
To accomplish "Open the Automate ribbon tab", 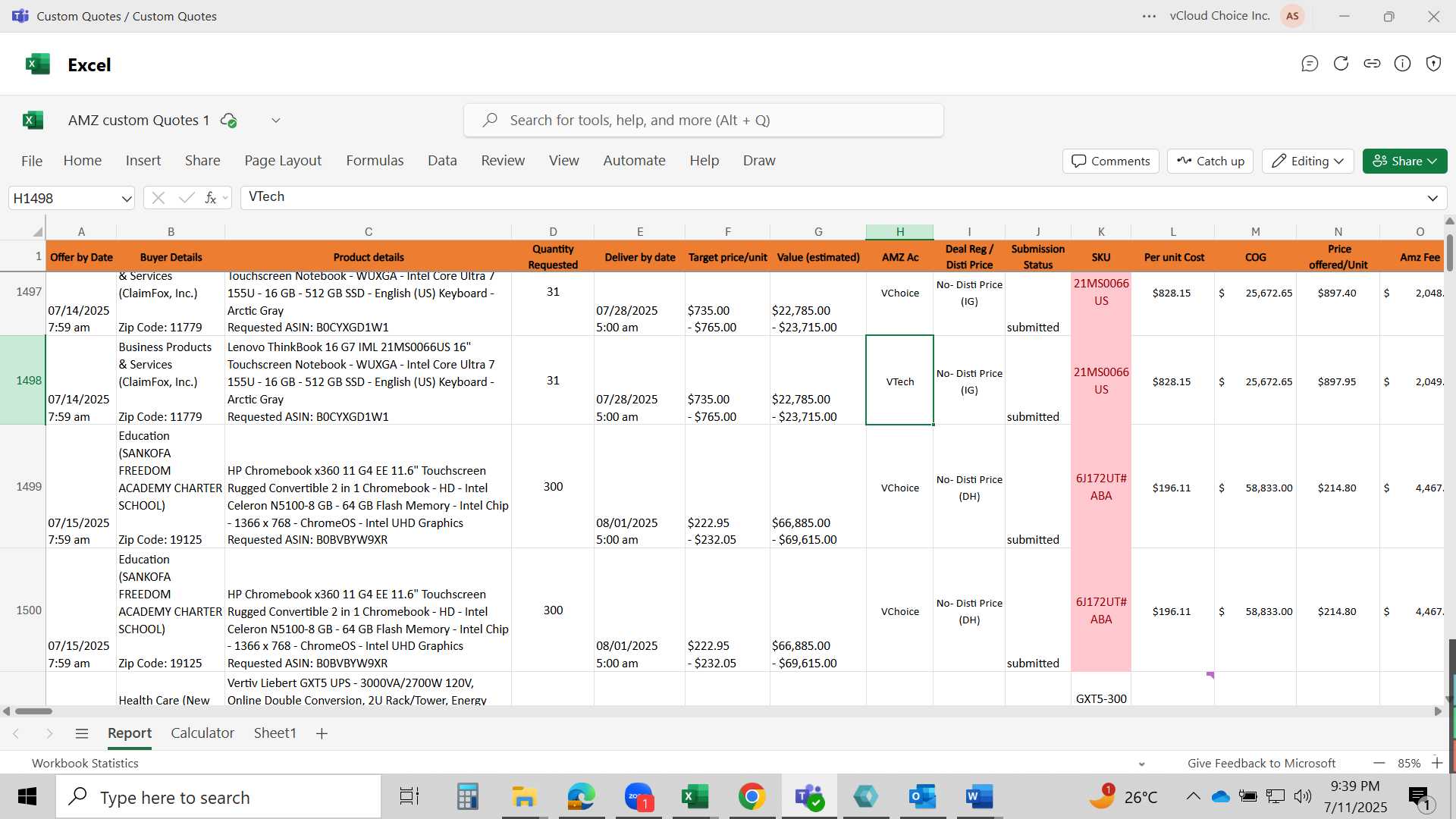I will tap(634, 161).
